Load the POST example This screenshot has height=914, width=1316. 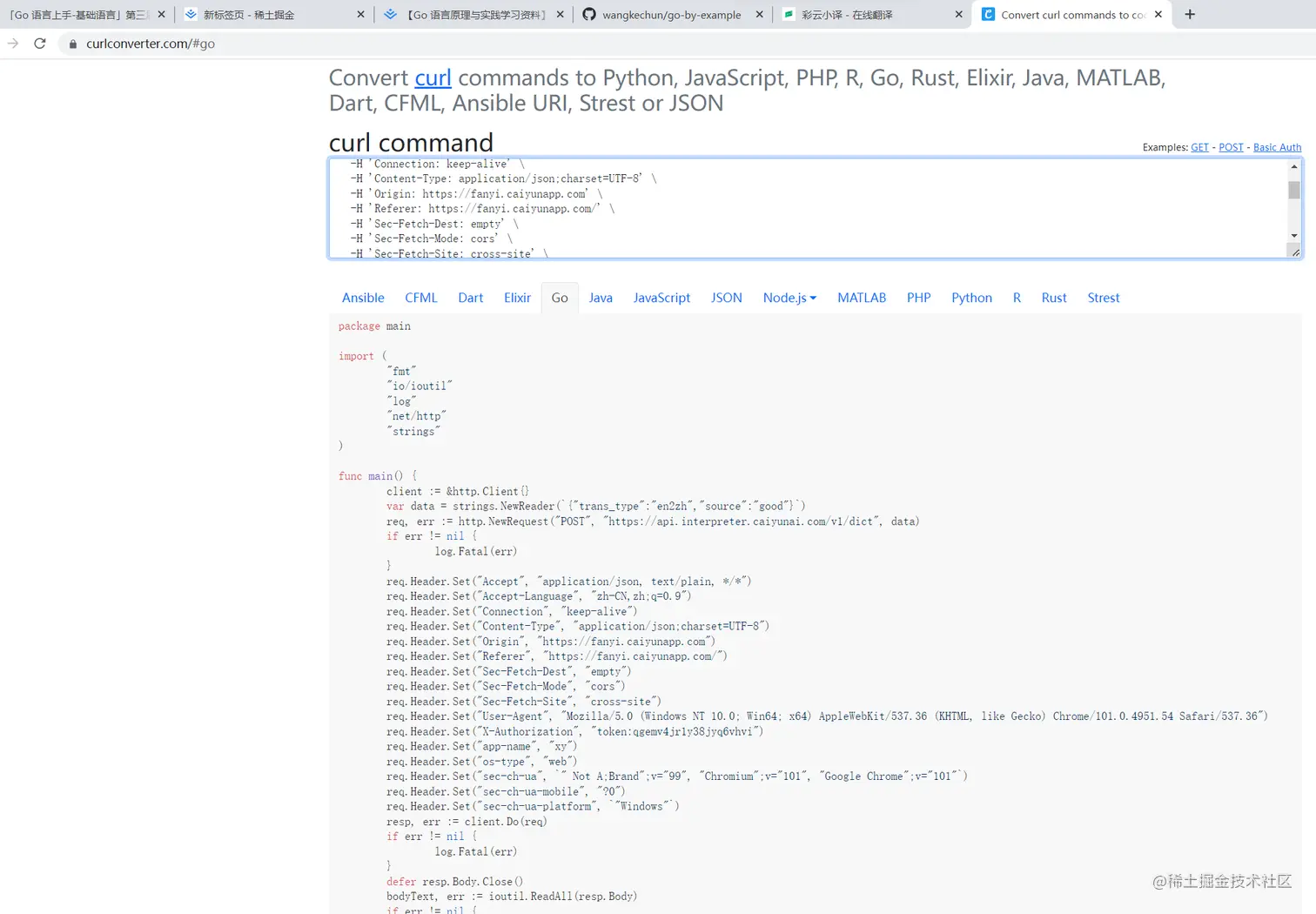pos(1231,147)
